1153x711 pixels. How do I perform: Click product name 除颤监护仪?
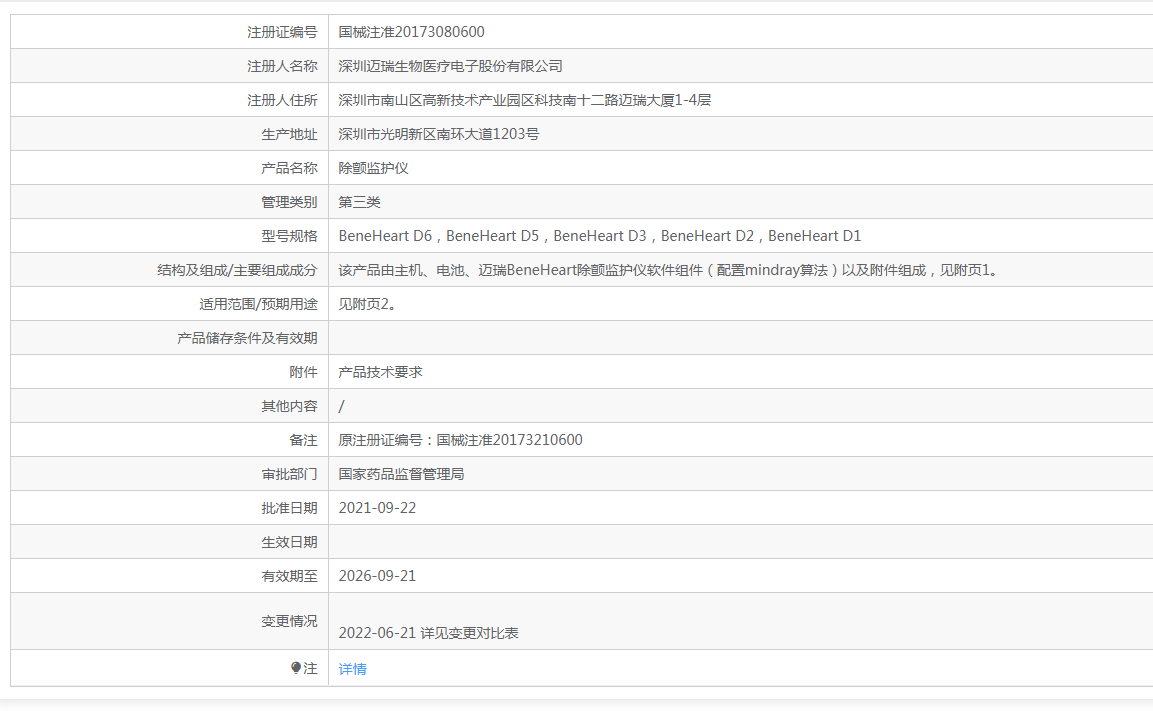(x=374, y=168)
